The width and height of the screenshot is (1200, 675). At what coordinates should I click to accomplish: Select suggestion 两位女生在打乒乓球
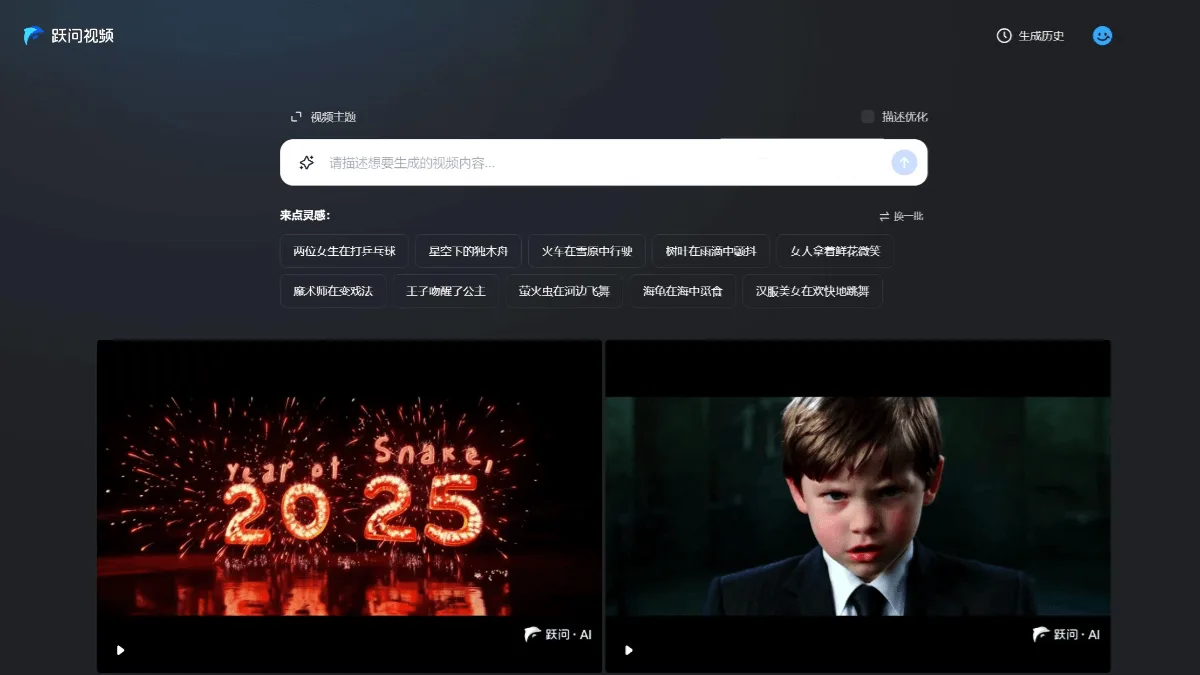pyautogui.click(x=344, y=251)
